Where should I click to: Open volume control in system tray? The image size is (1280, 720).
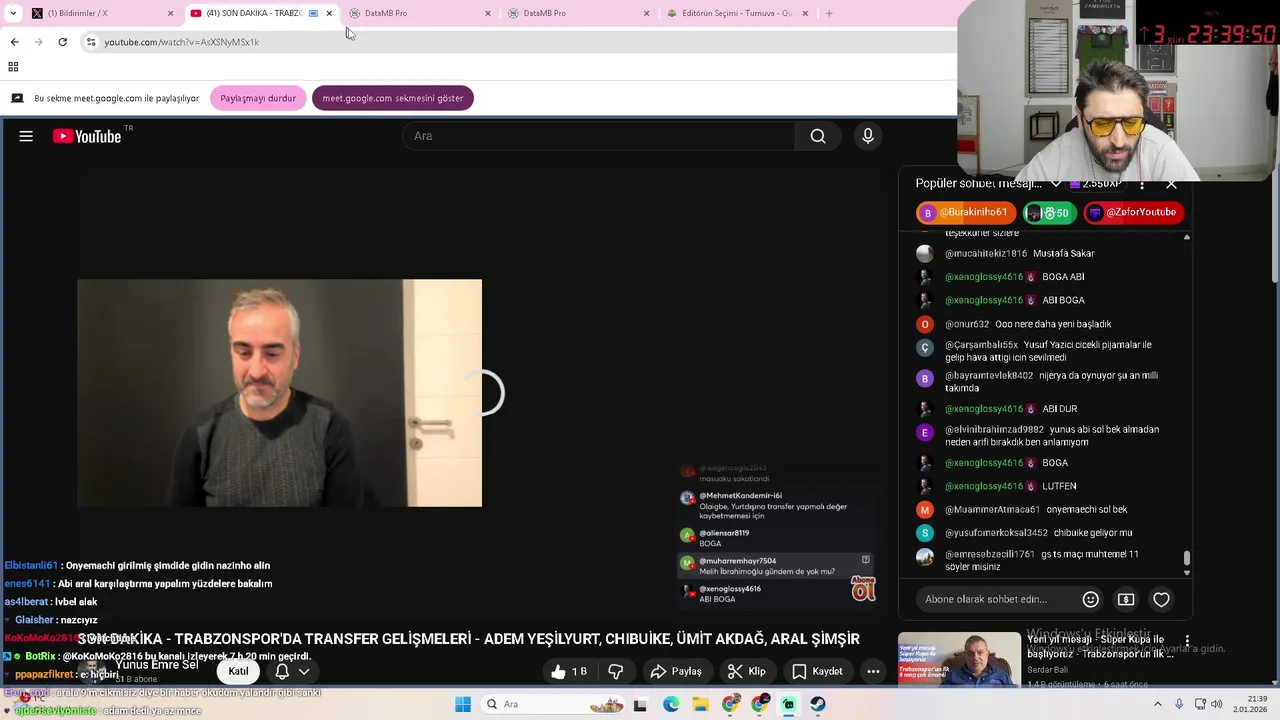[1217, 704]
